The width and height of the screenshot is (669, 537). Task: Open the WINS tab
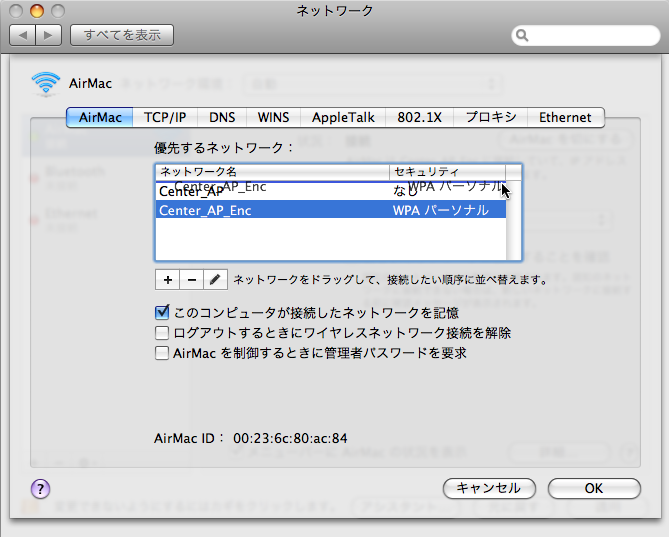(273, 117)
